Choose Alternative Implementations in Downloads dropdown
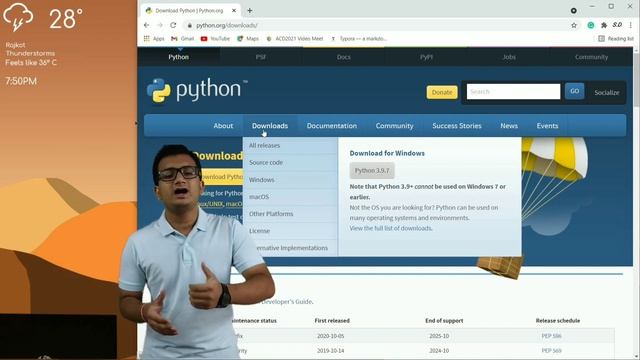 point(292,248)
